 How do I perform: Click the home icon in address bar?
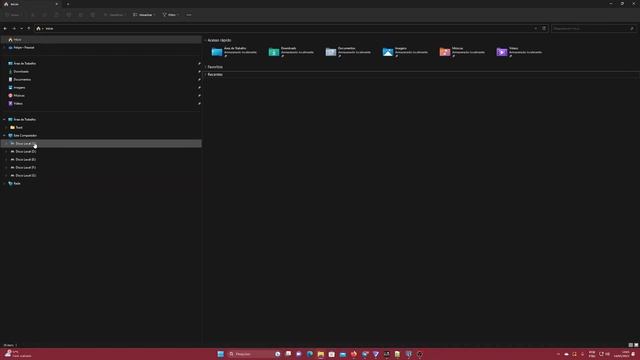(38, 29)
